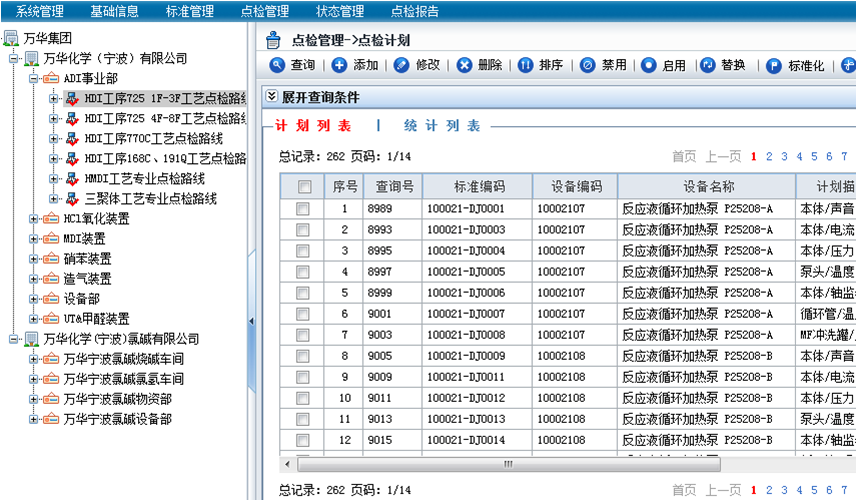The width and height of the screenshot is (857, 501).
Task: Toggle the select-all checkbox in table header
Action: tap(304, 187)
